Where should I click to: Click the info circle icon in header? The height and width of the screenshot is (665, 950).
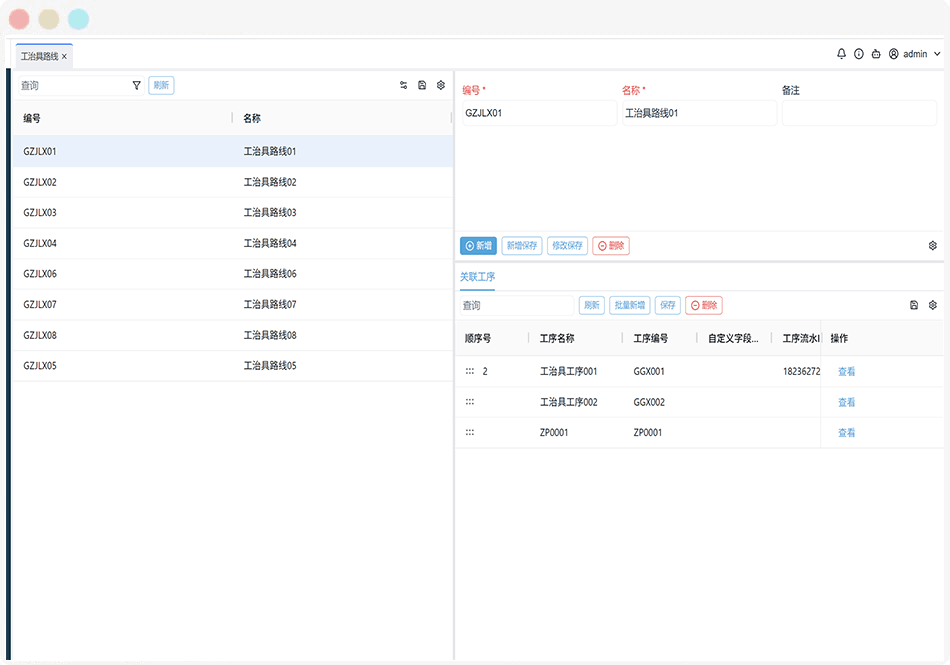[x=859, y=54]
